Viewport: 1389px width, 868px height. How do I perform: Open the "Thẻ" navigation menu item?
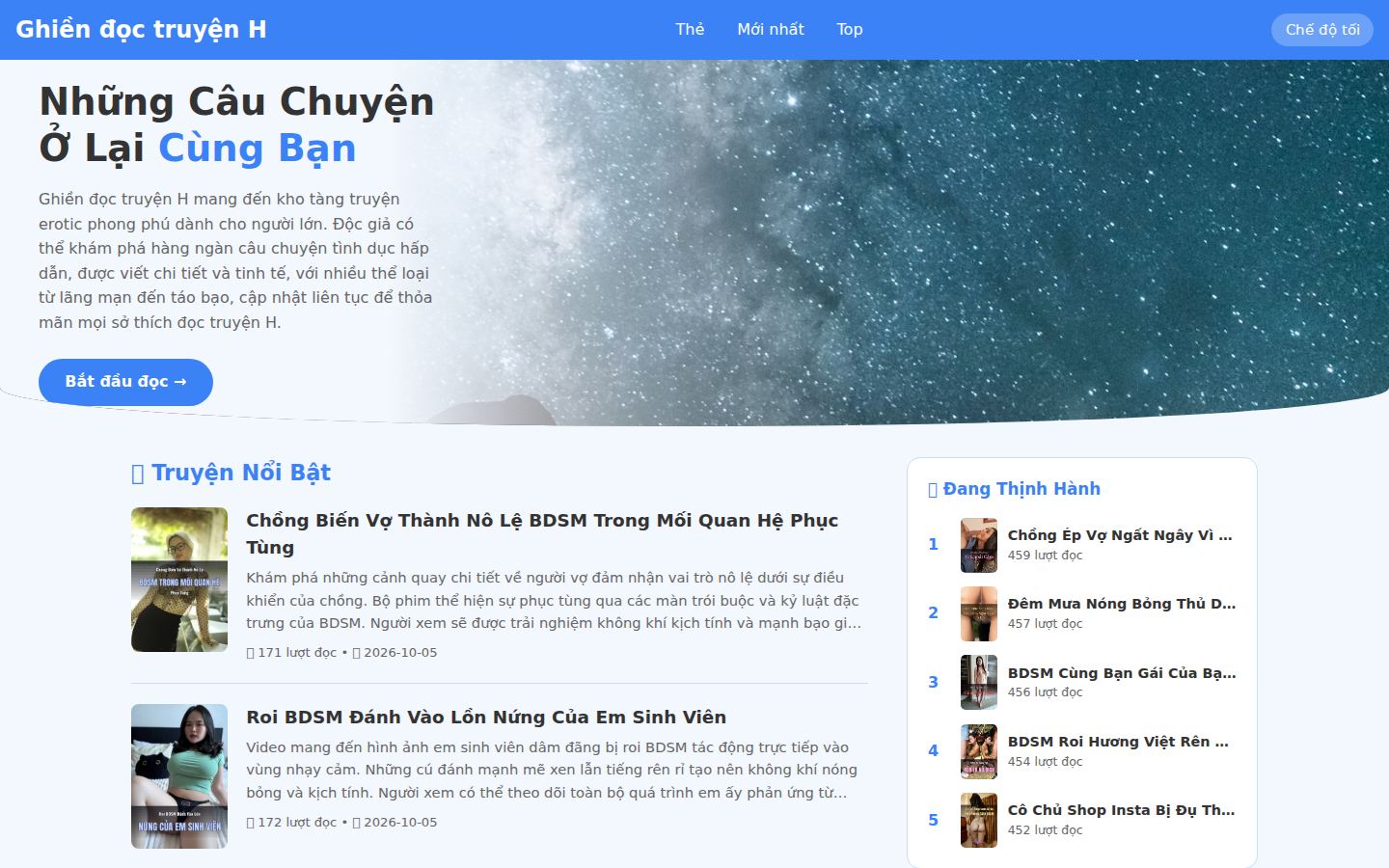[690, 29]
